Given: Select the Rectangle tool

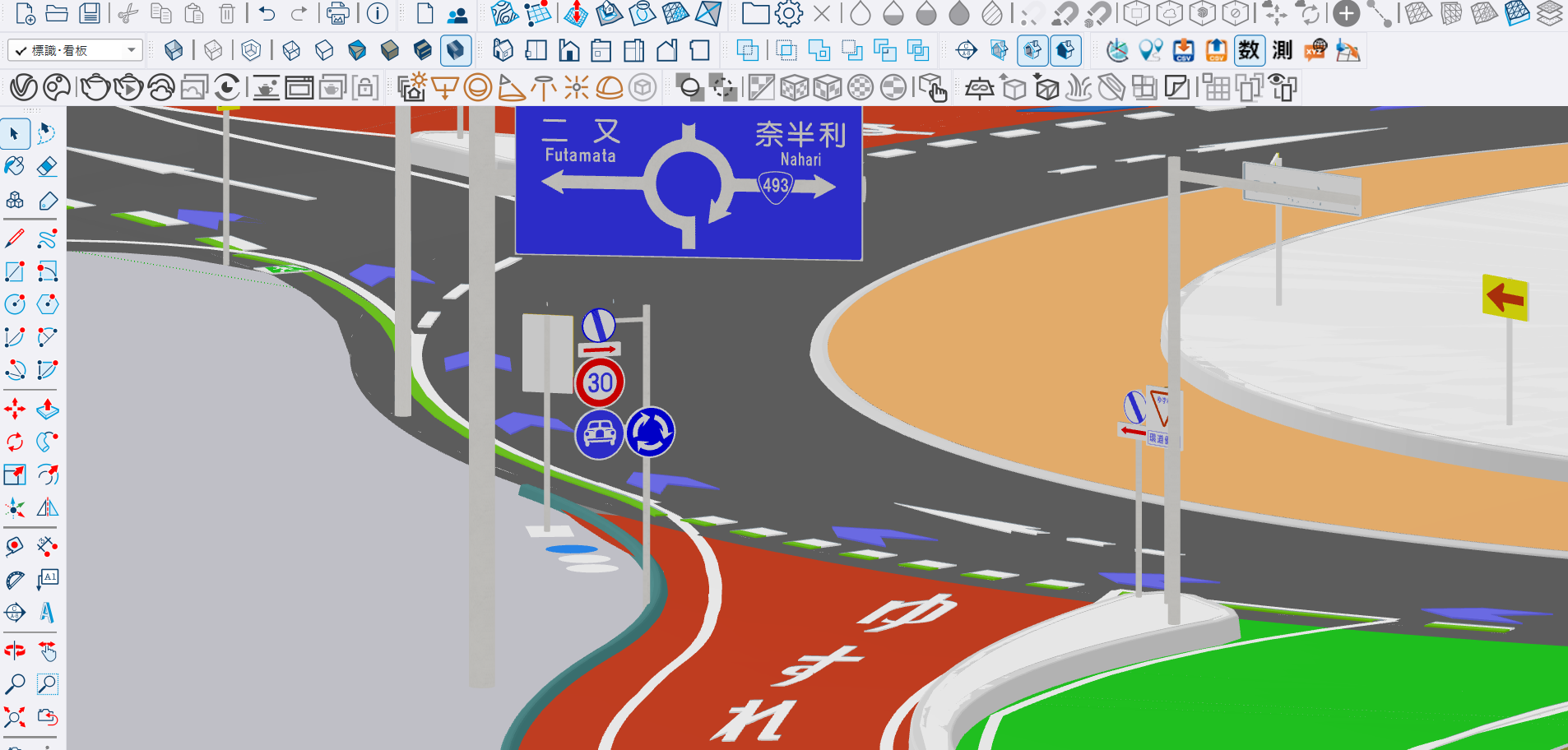Looking at the screenshot, I should click(15, 271).
